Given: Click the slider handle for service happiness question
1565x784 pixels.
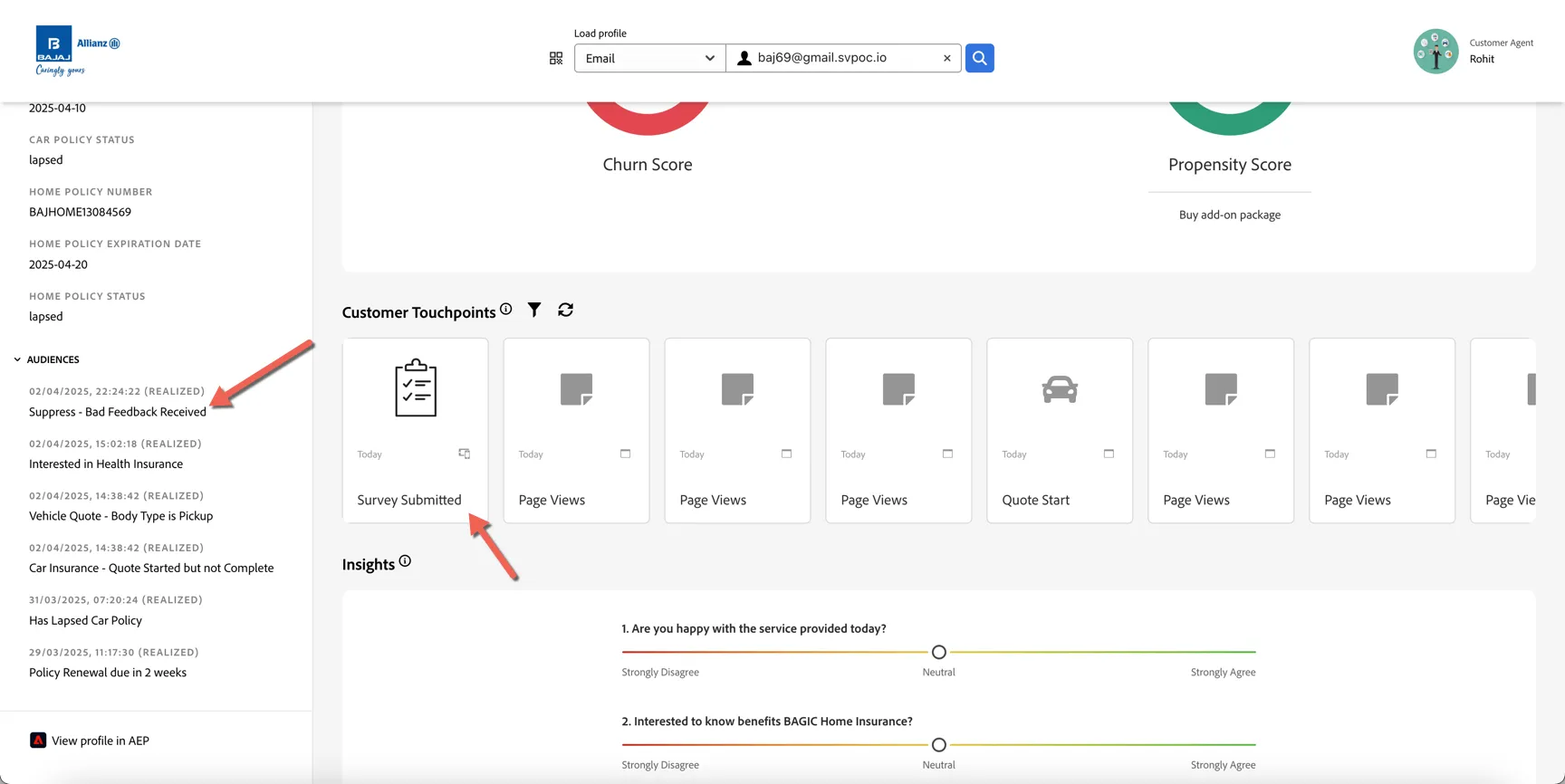Looking at the screenshot, I should click(939, 652).
